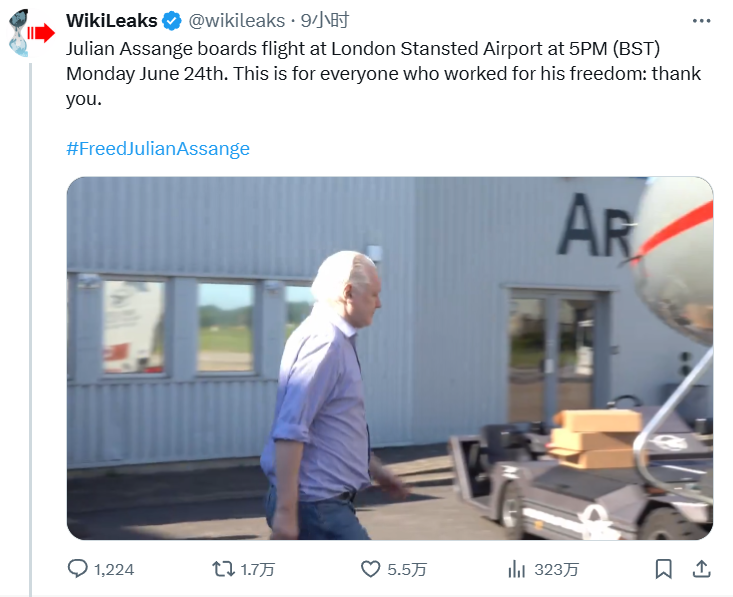The height and width of the screenshot is (597, 733).
Task: Bookmark this WikiLeaks tweet
Action: (663, 569)
